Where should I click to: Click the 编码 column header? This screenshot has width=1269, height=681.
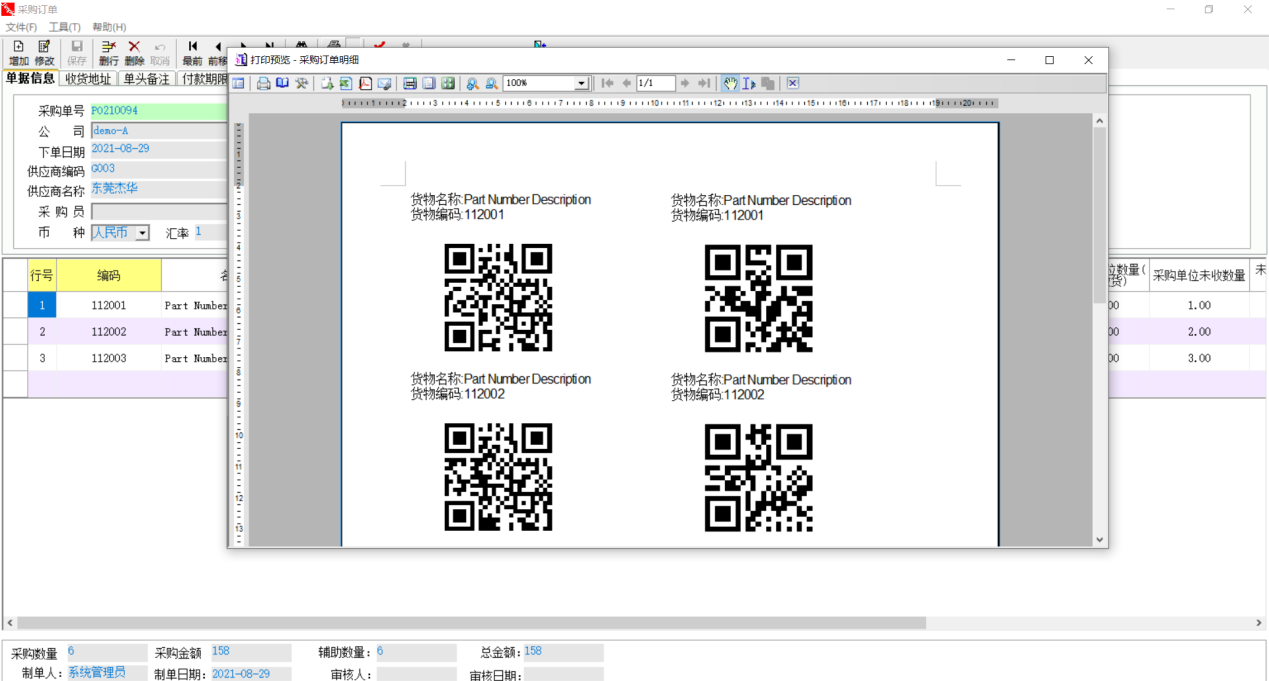click(109, 275)
